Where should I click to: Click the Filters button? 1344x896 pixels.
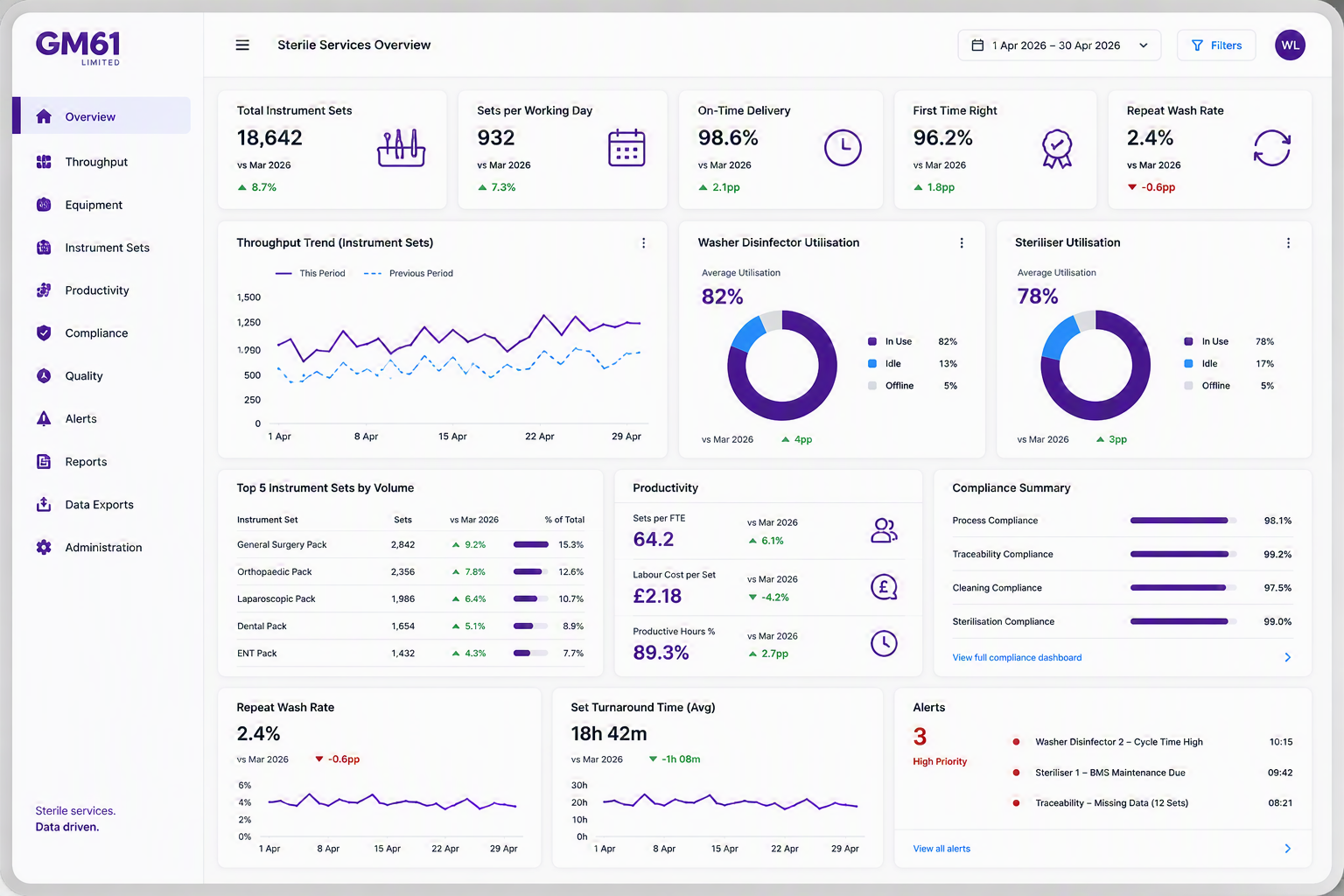[1216, 45]
